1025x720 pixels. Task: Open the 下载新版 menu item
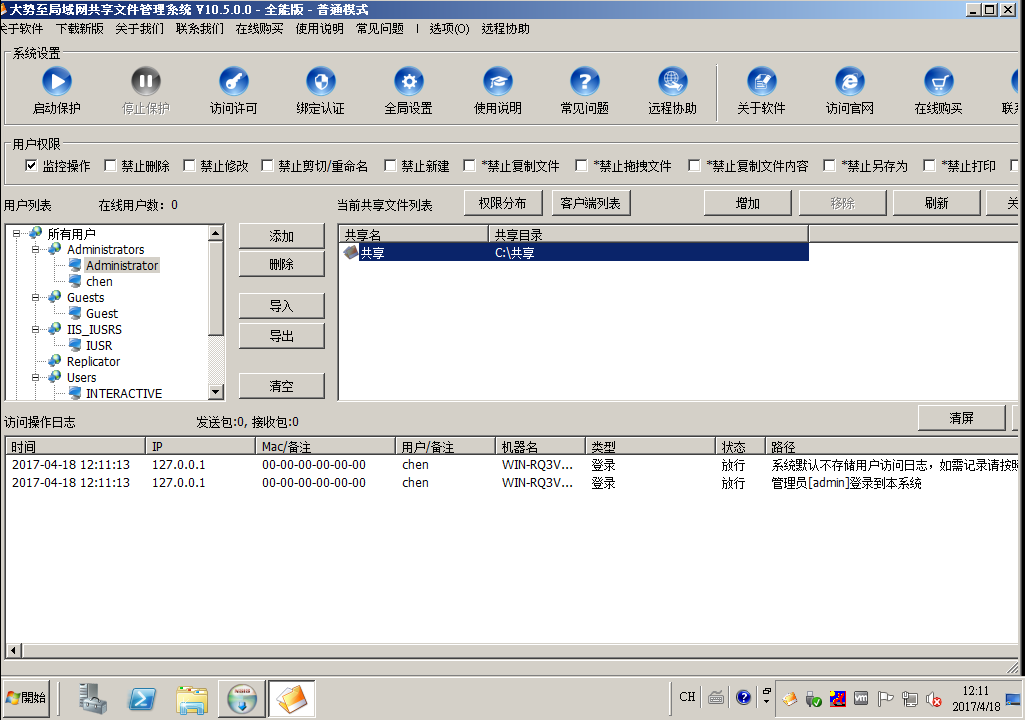pos(79,29)
